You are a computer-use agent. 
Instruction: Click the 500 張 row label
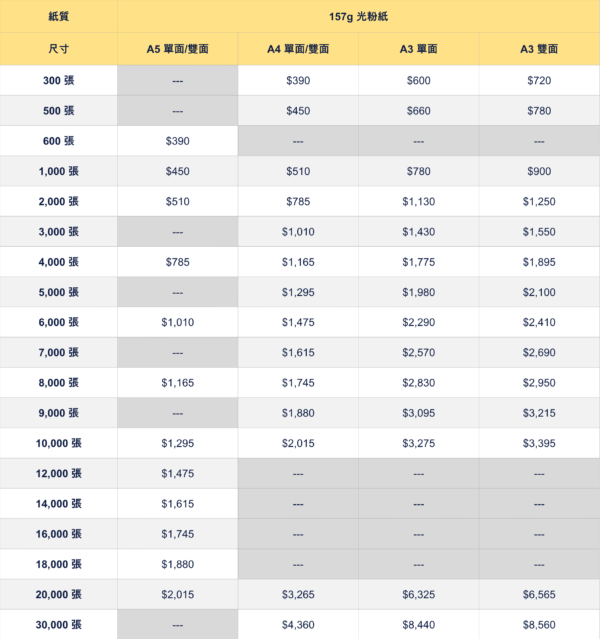click(x=59, y=110)
